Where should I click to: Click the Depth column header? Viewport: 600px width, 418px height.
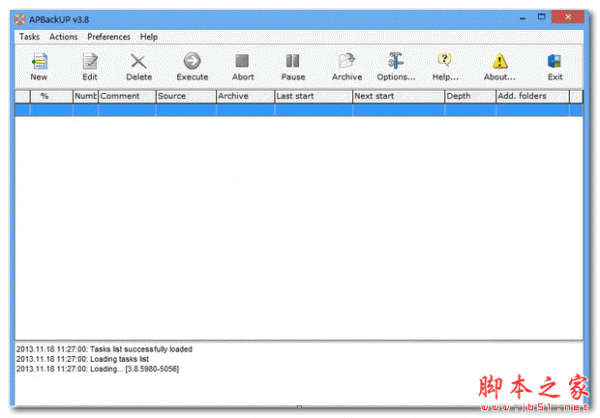pos(470,96)
